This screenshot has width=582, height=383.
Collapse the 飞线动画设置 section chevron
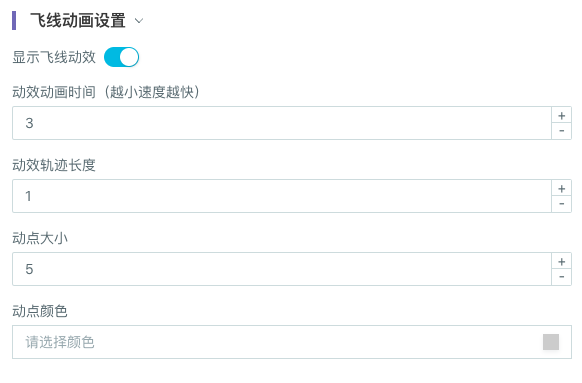coord(139,21)
